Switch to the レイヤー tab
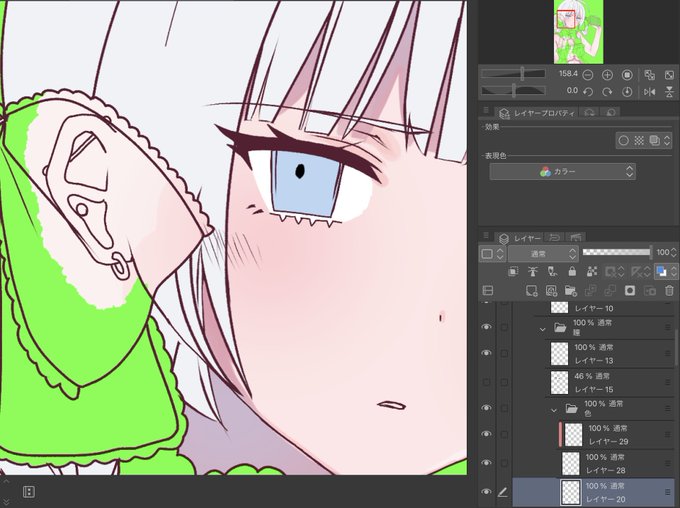680x508 pixels. (x=520, y=238)
